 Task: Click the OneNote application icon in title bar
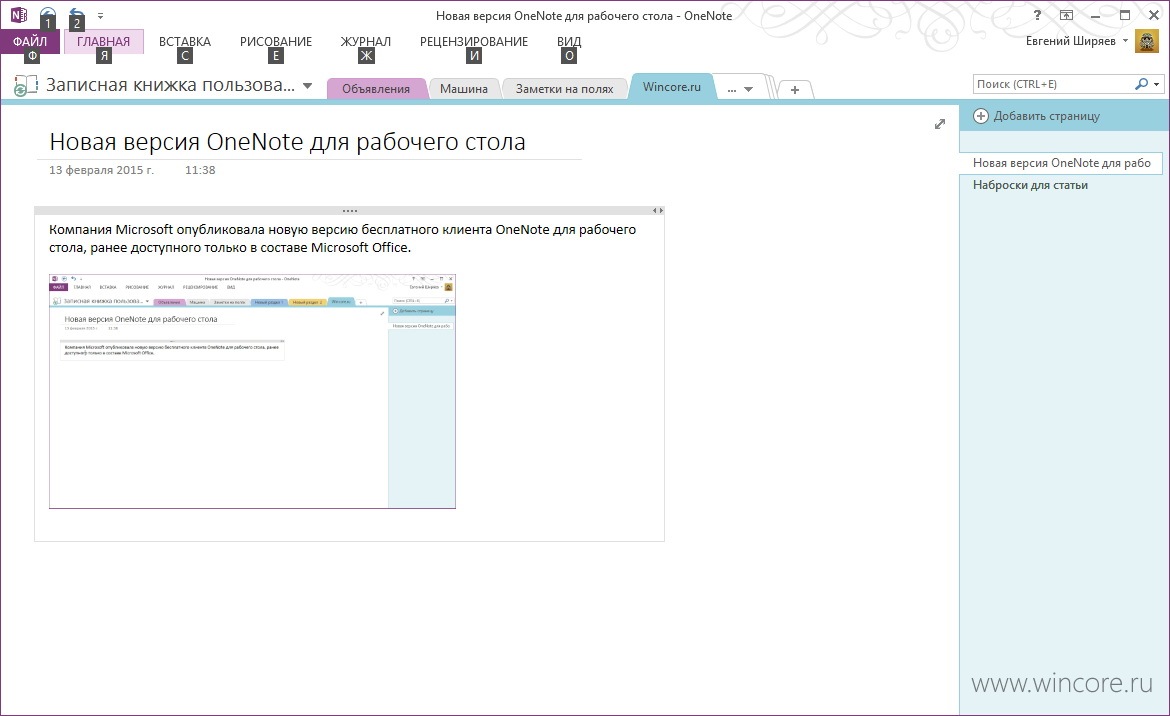19,15
